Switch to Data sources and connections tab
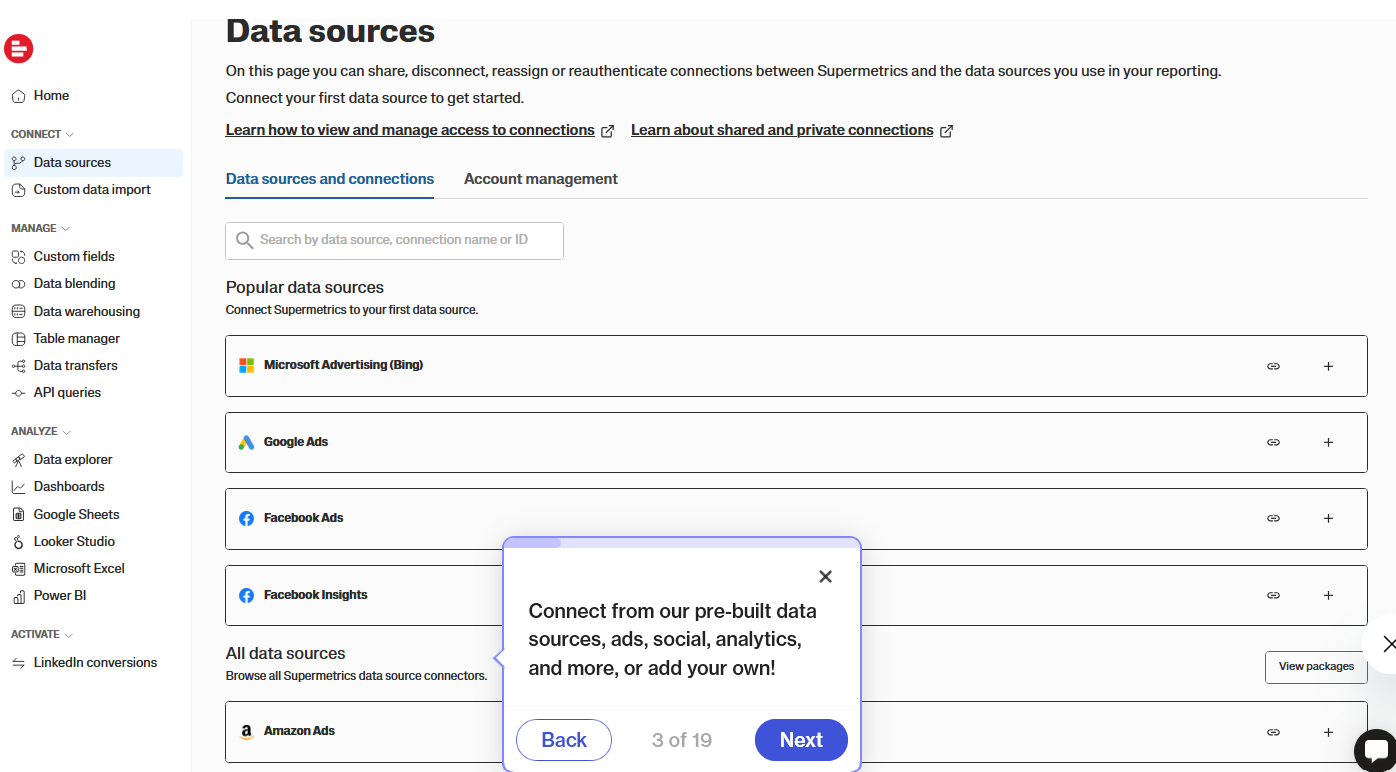 pyautogui.click(x=330, y=180)
